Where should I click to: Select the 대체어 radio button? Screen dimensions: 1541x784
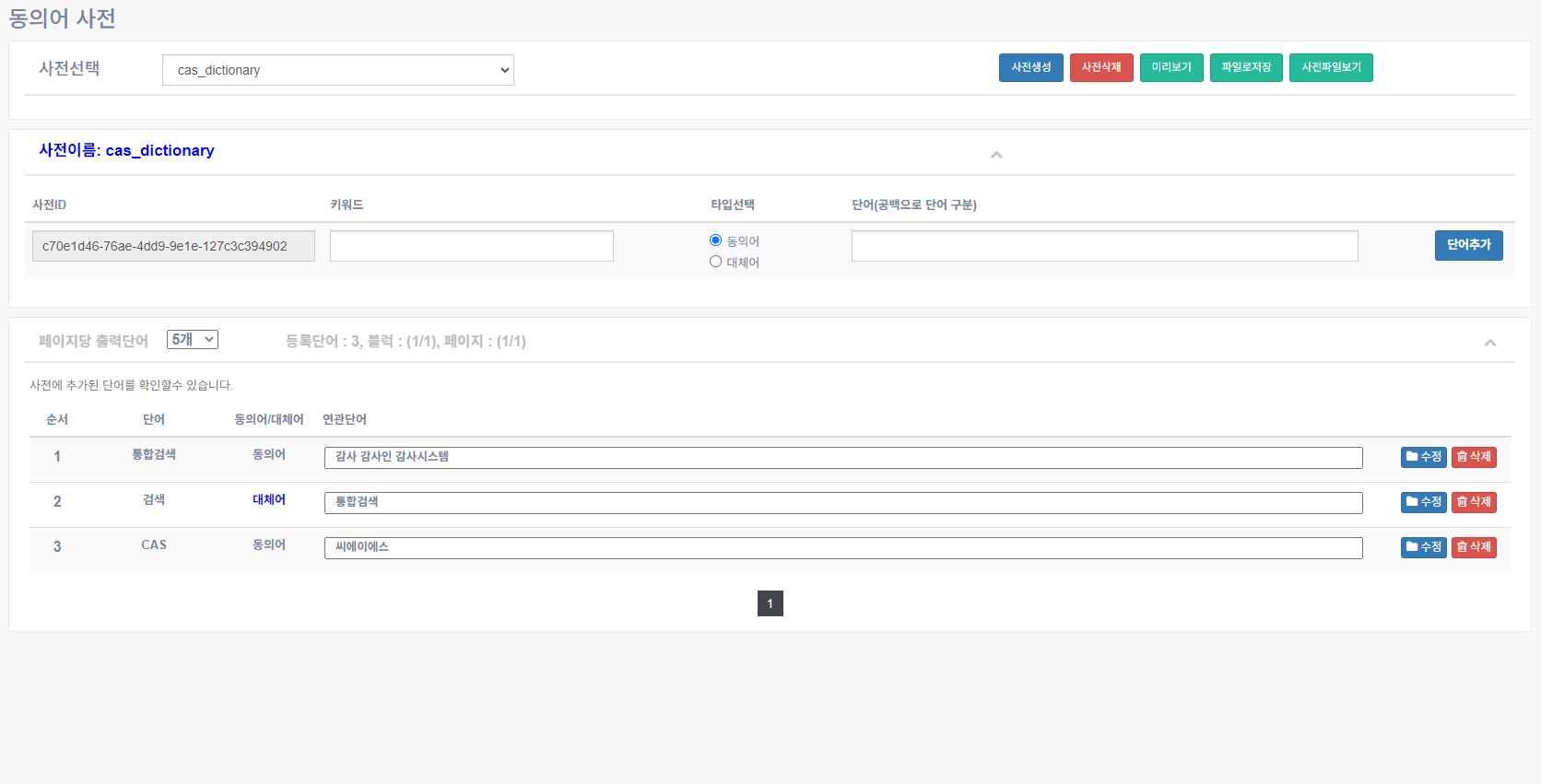tap(715, 262)
